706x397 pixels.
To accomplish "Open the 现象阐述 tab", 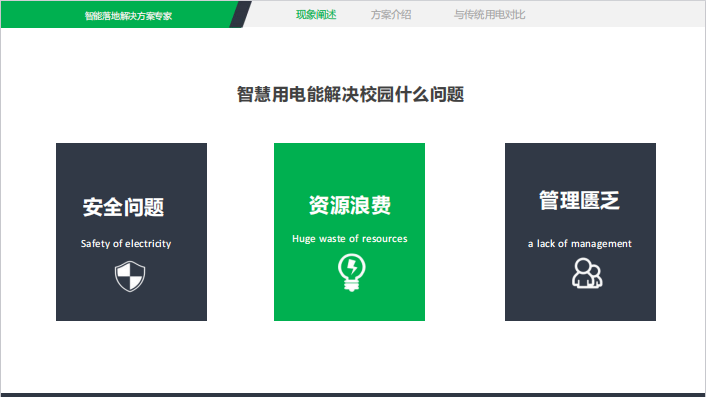I will click(x=316, y=15).
